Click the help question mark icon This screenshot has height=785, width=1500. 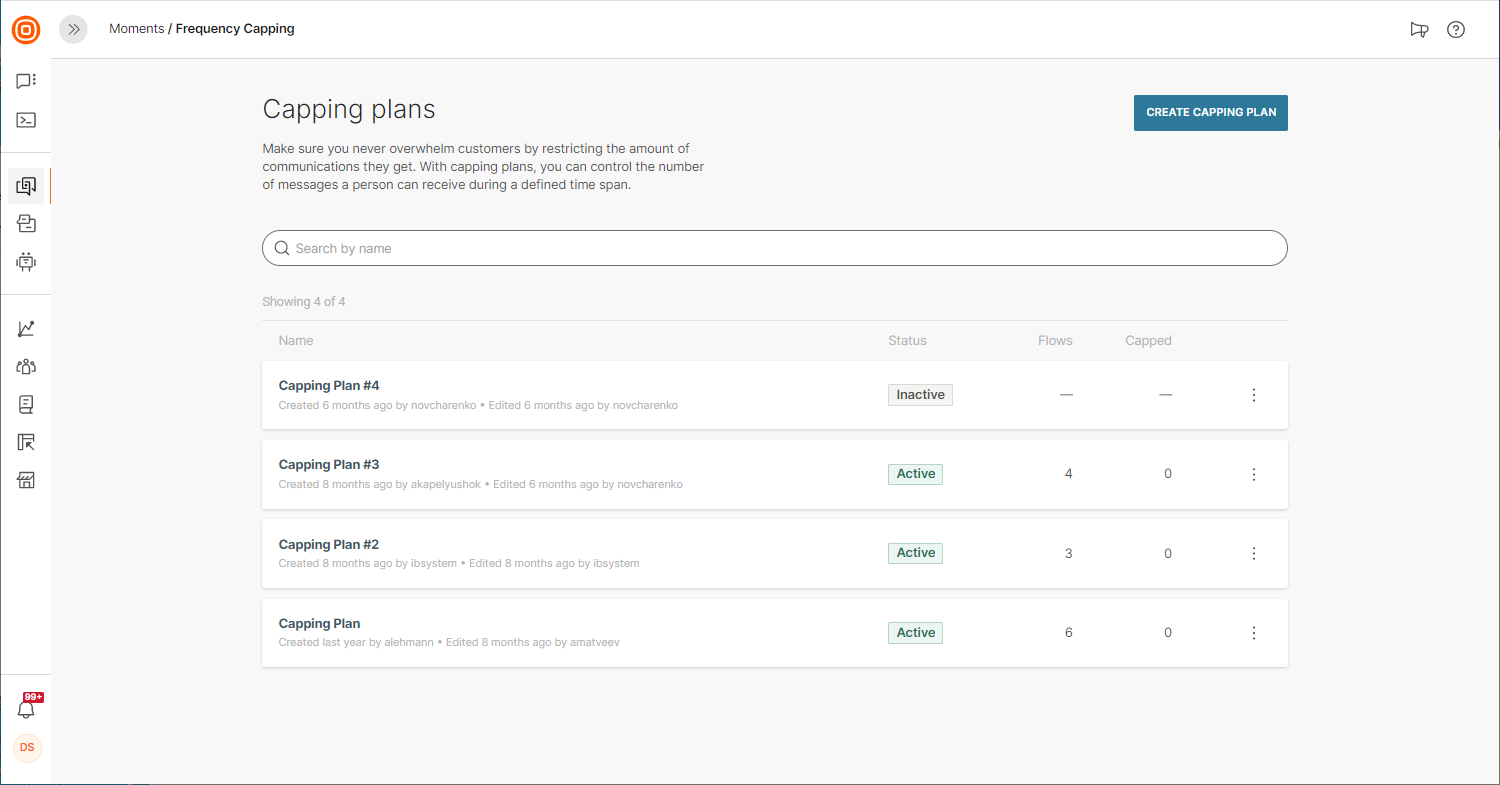1456,30
